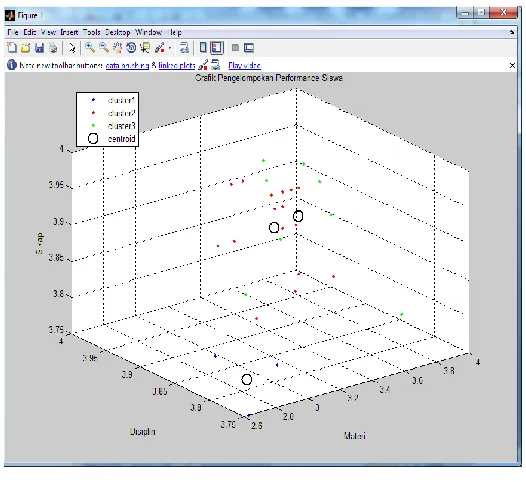Click the centroid circle icon in legend
The height and width of the screenshot is (482, 526).
tap(93, 139)
